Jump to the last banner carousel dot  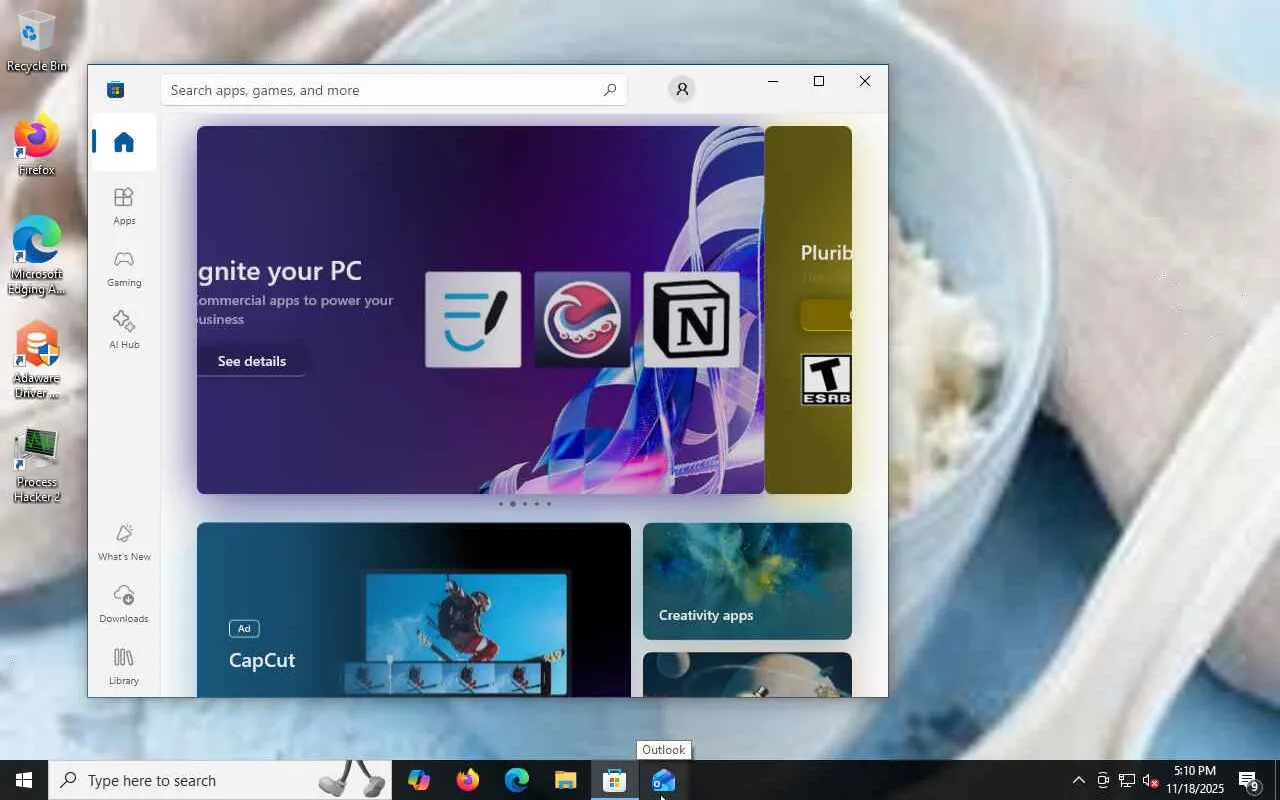pos(548,504)
